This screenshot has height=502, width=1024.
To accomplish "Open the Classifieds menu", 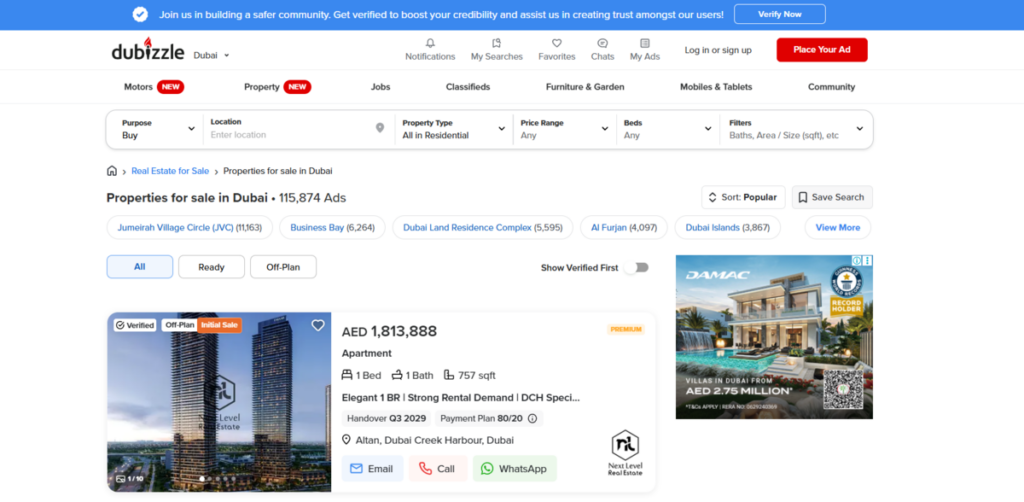I will pyautogui.click(x=468, y=87).
